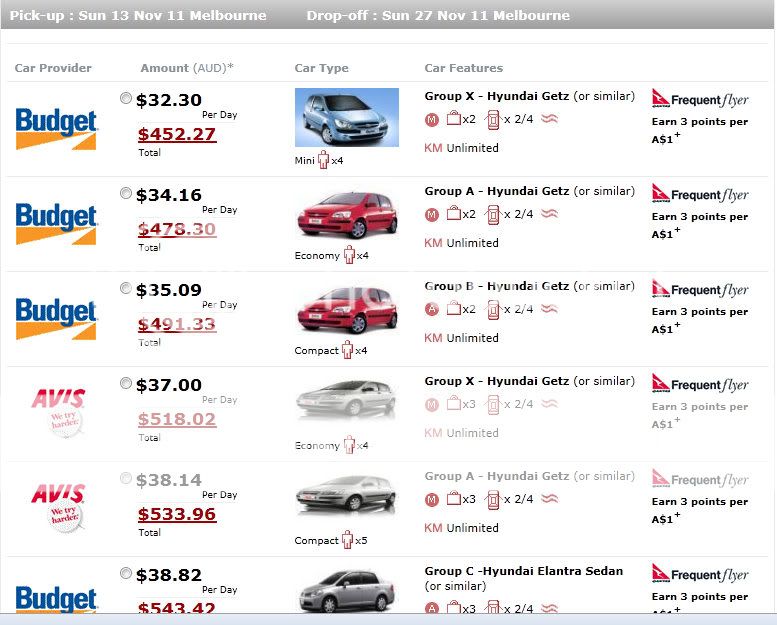Click the Budget logo in the first row
Screen dimensions: 777x625
[56, 129]
